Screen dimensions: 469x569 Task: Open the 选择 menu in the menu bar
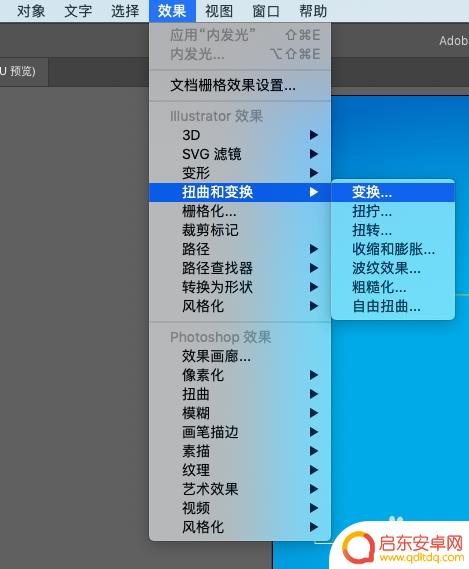coord(125,11)
